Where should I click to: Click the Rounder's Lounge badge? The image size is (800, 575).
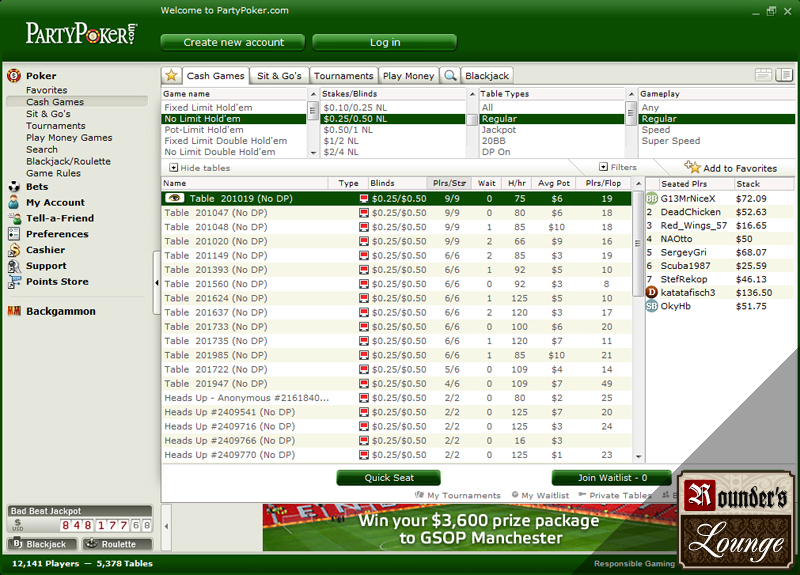(736, 520)
